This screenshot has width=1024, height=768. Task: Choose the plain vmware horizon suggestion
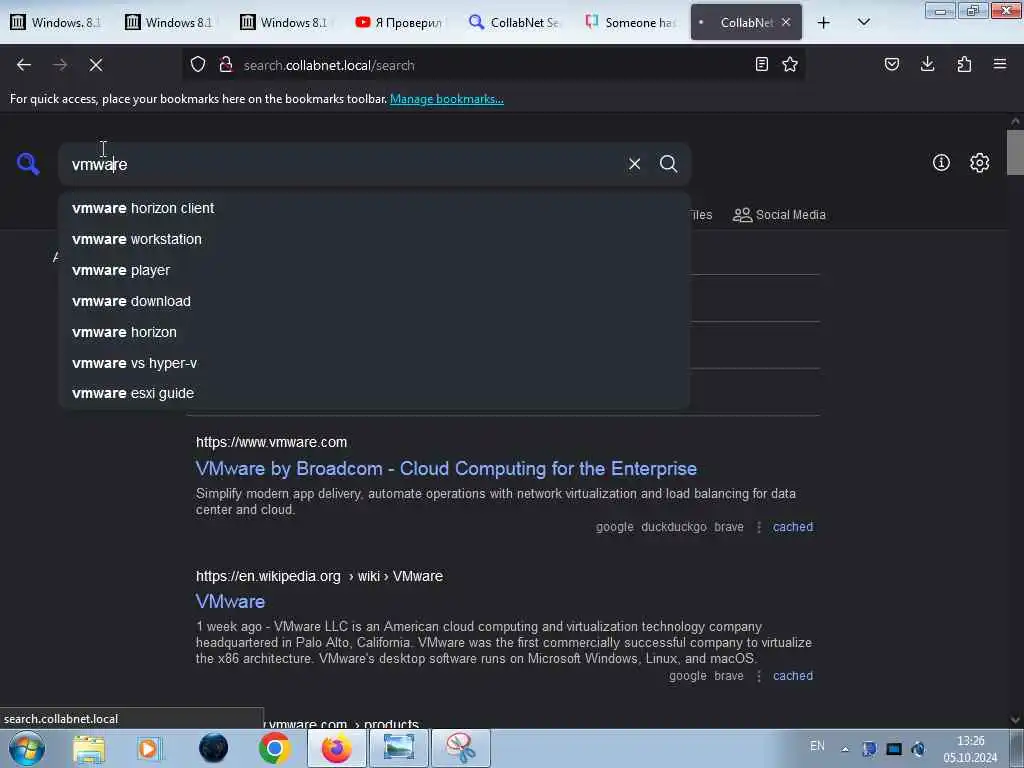coord(374,332)
